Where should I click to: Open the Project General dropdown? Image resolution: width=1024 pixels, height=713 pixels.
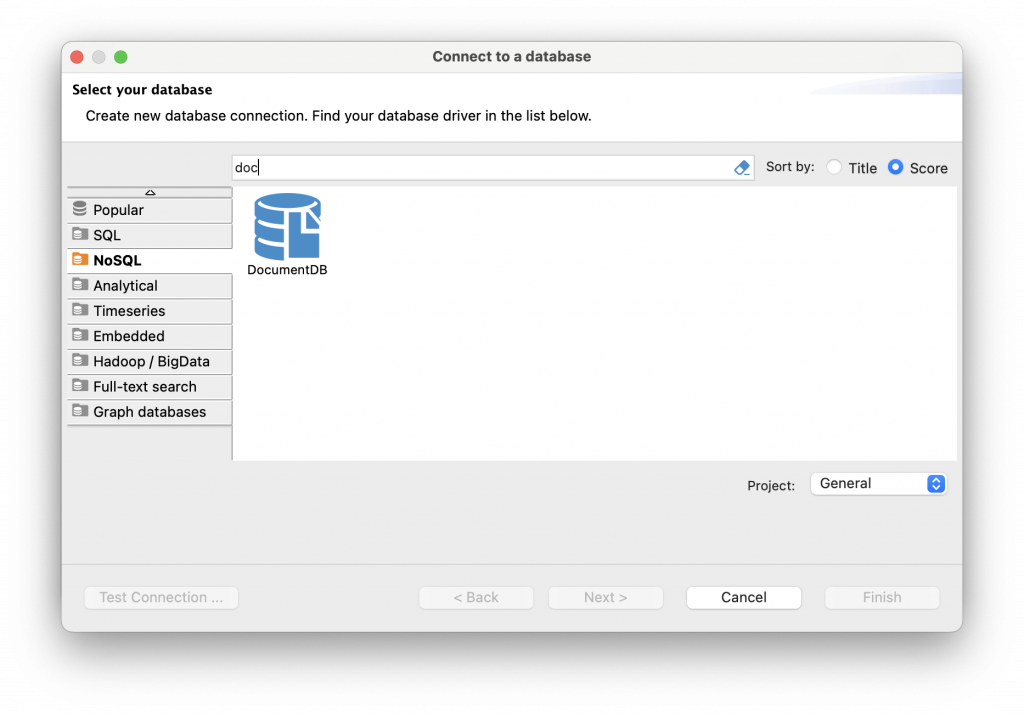(x=878, y=484)
